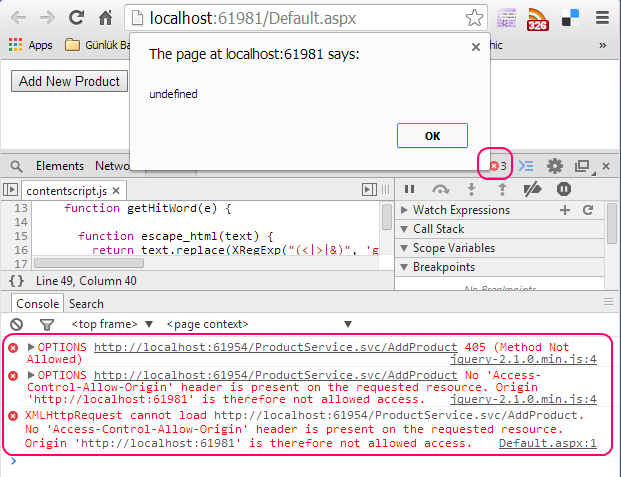
Task: Open the Günlük bookmarks folder
Action: (97, 45)
